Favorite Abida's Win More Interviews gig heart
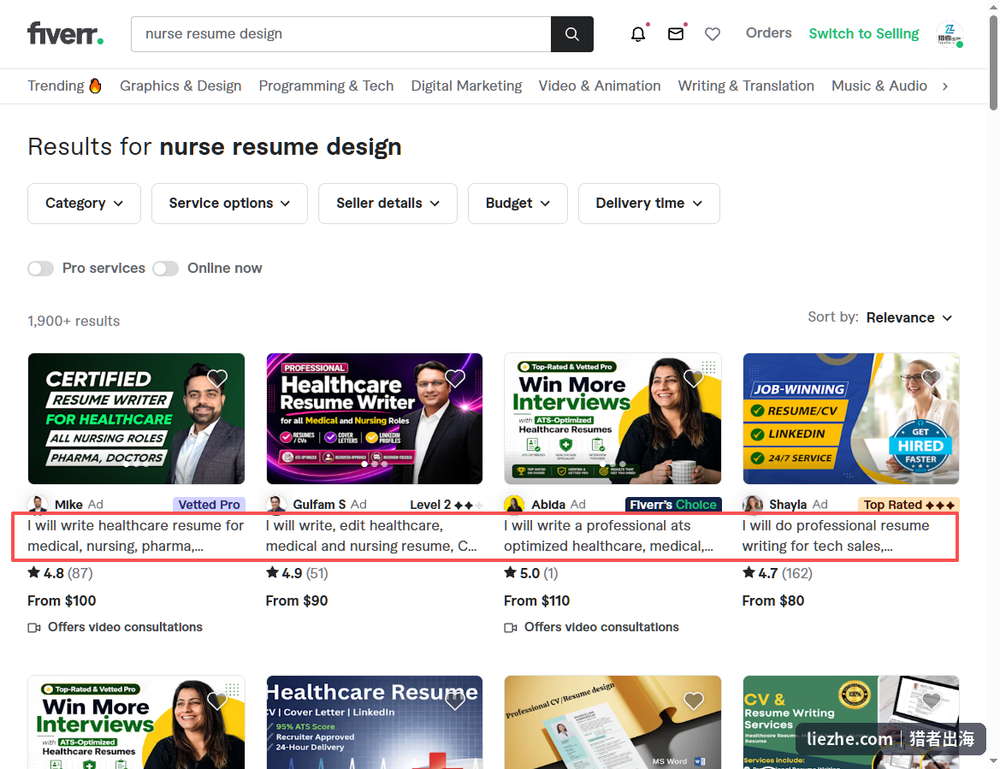 (693, 378)
